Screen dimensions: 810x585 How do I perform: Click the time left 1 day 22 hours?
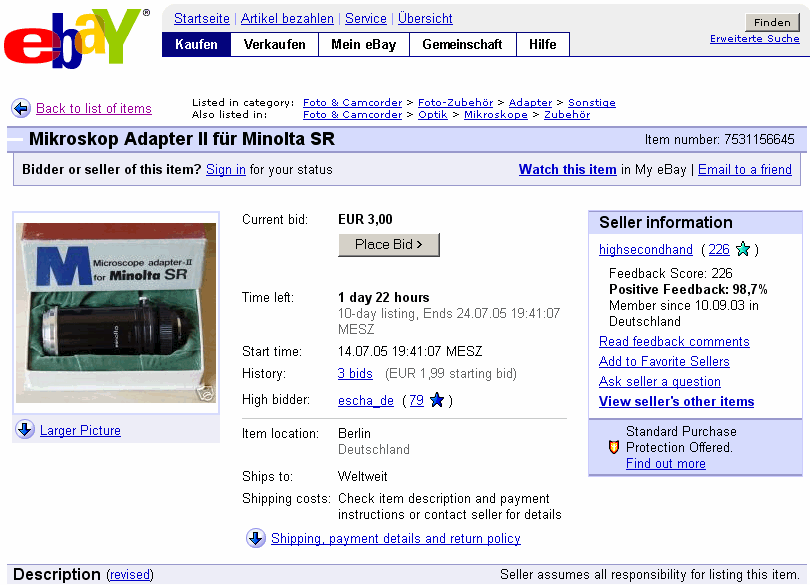(x=384, y=298)
